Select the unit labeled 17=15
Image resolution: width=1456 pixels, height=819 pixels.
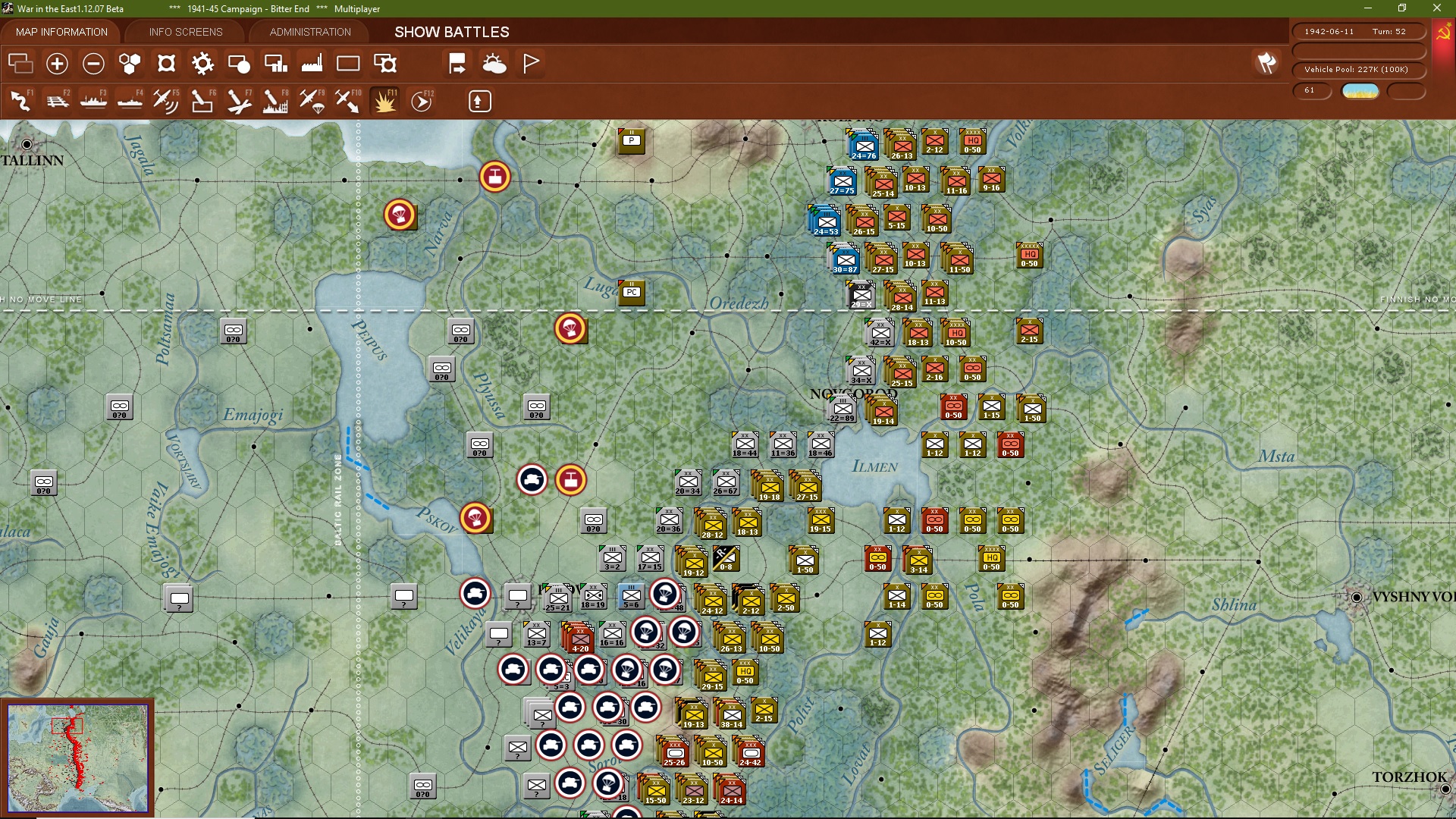click(x=649, y=557)
